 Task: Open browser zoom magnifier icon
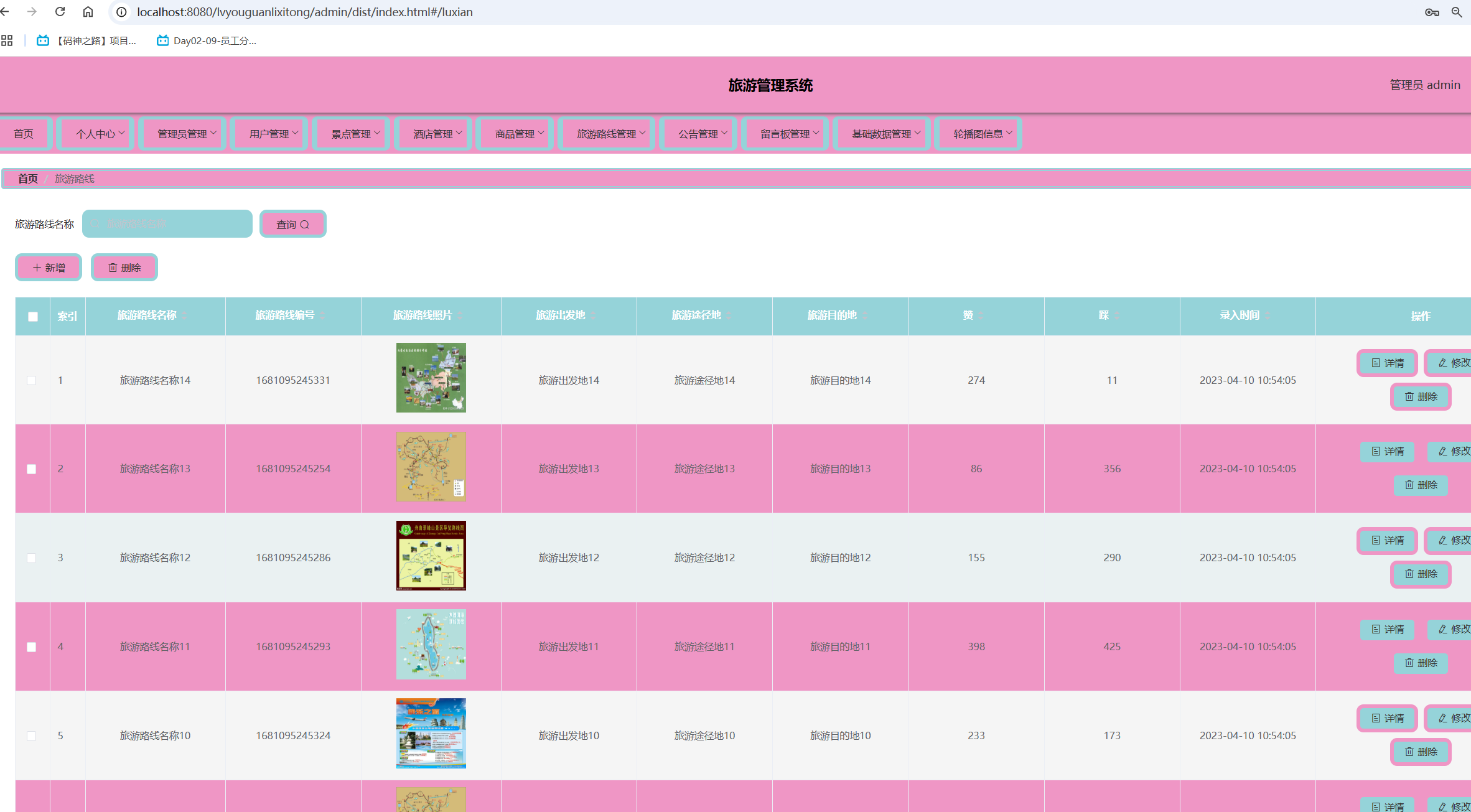click(1457, 12)
